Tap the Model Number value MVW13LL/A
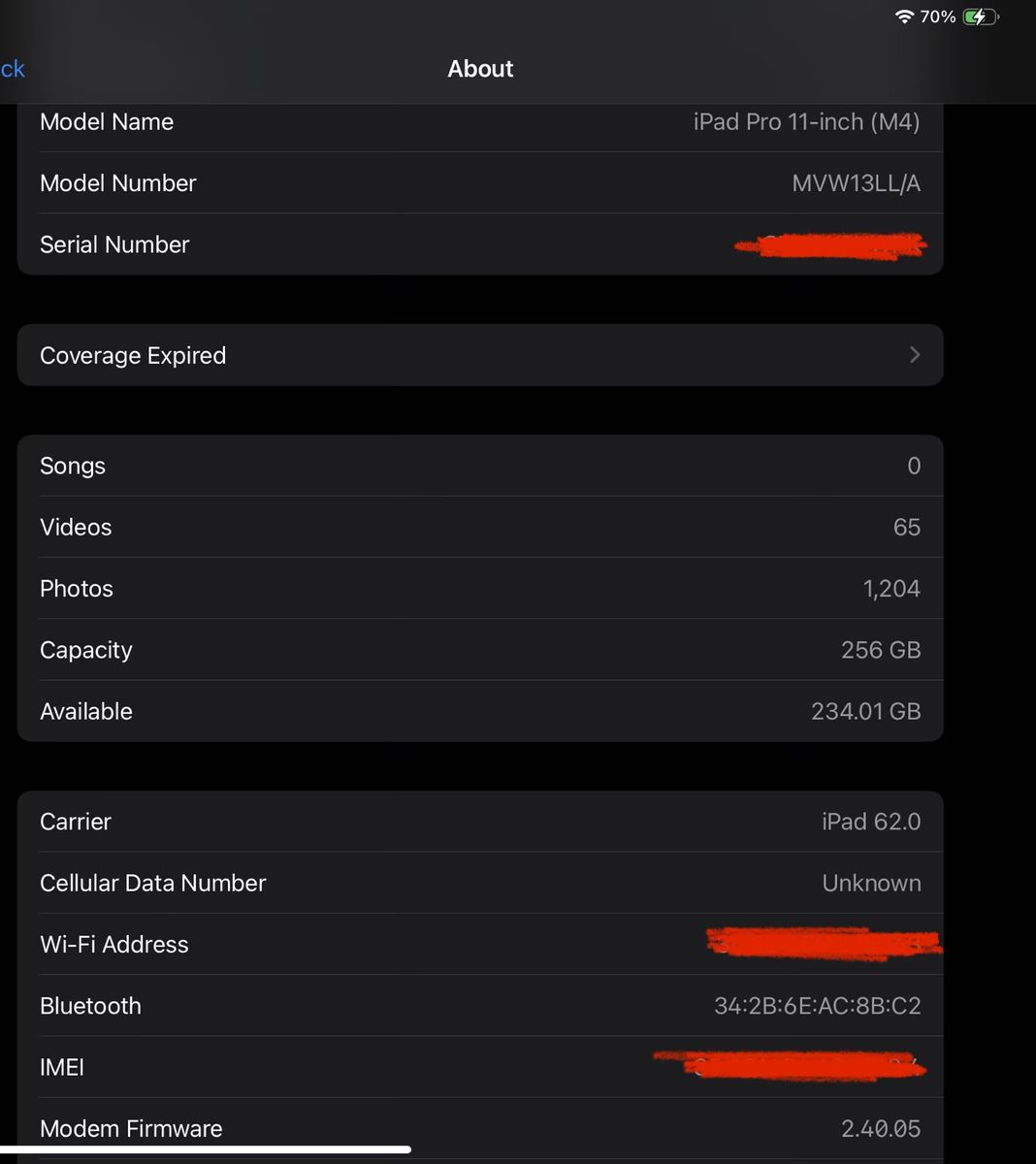This screenshot has width=1036, height=1164. coord(856,183)
